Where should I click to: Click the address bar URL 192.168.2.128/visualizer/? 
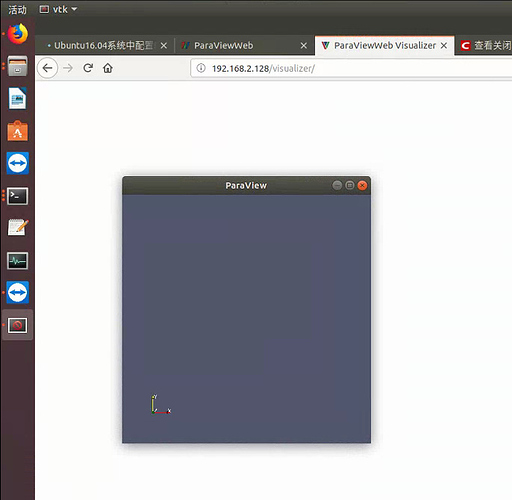click(x=263, y=68)
